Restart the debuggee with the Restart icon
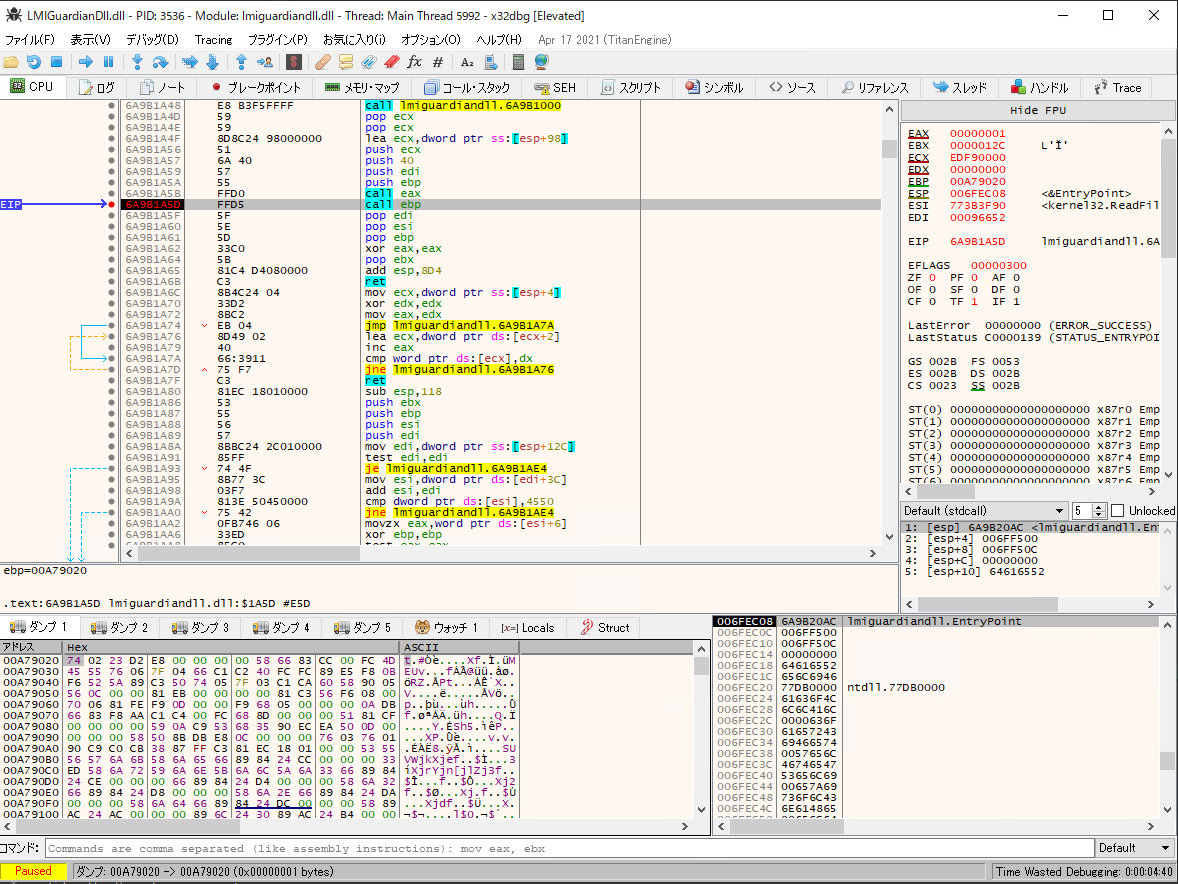The image size is (1178, 884). 34,62
